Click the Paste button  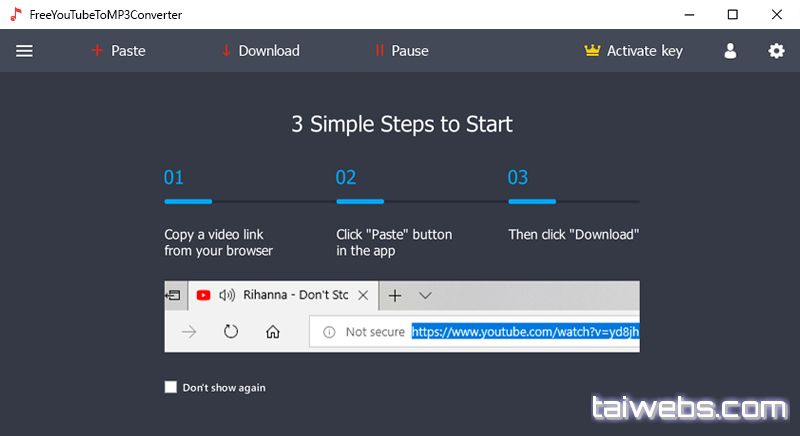tap(118, 51)
